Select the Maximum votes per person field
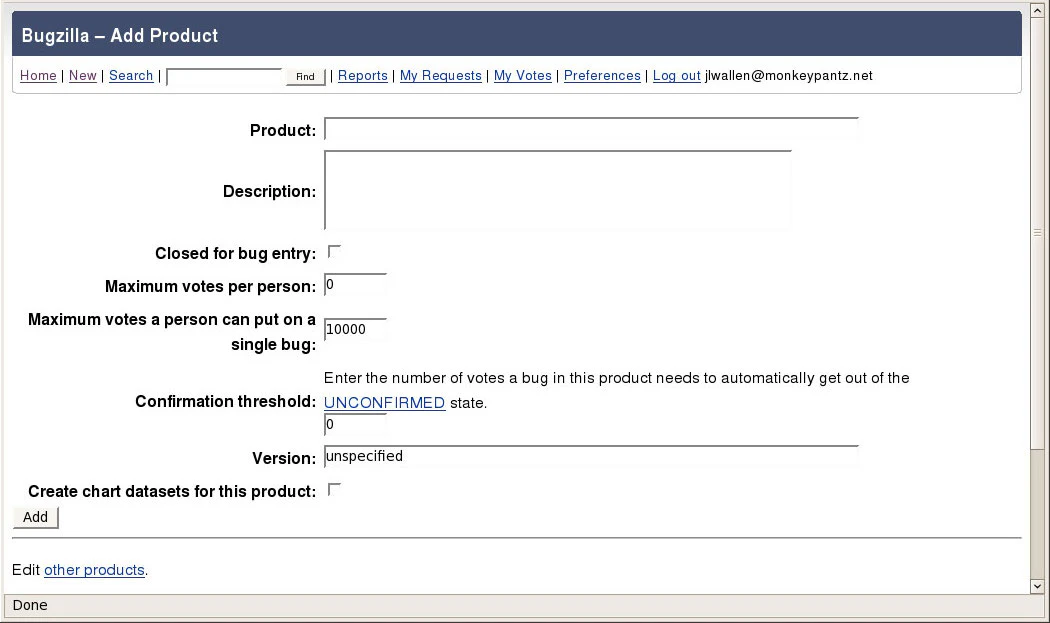This screenshot has width=1050, height=623. click(355, 284)
